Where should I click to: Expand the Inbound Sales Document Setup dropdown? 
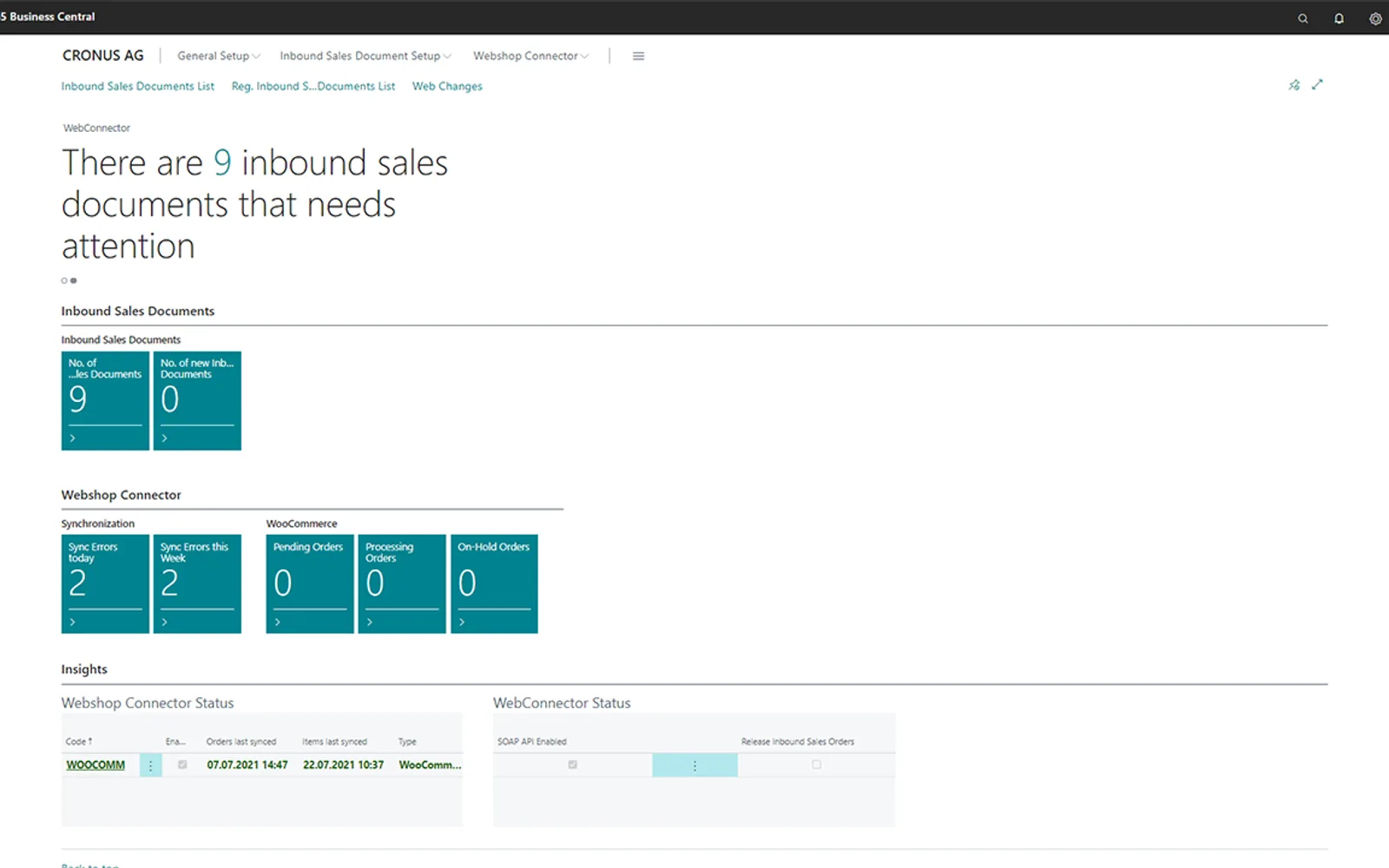[x=365, y=56]
